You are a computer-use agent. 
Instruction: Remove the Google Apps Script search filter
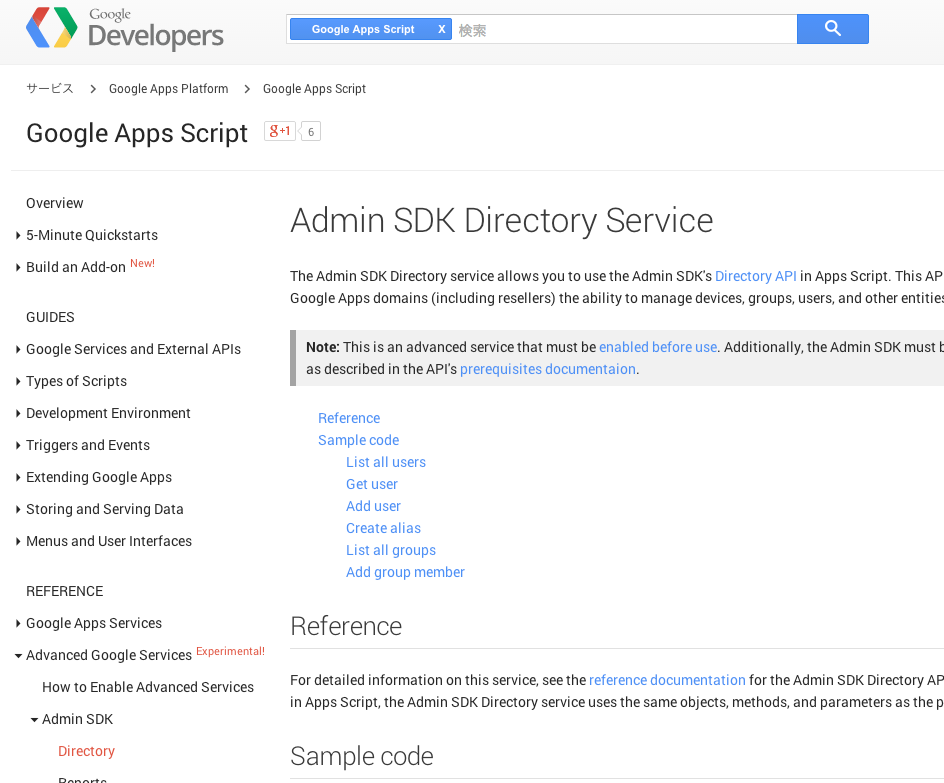pyautogui.click(x=441, y=29)
